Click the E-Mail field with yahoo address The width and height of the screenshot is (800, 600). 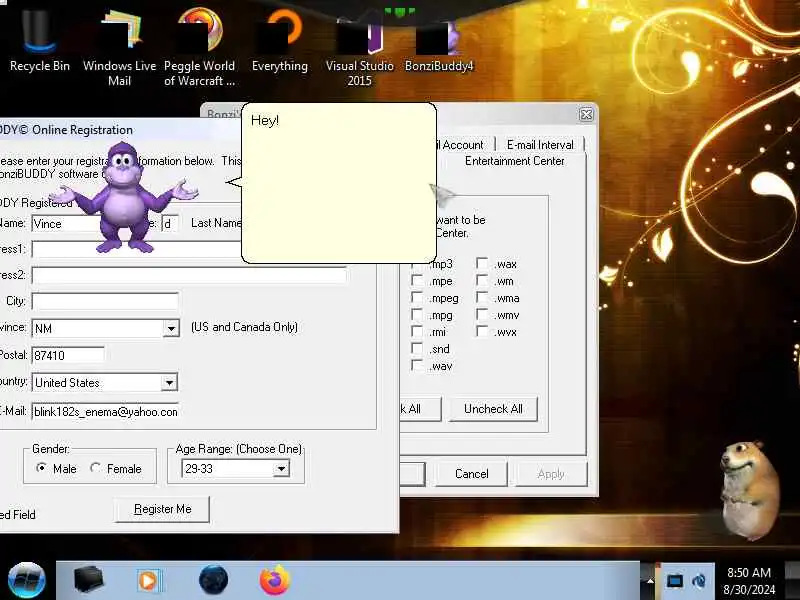[105, 412]
